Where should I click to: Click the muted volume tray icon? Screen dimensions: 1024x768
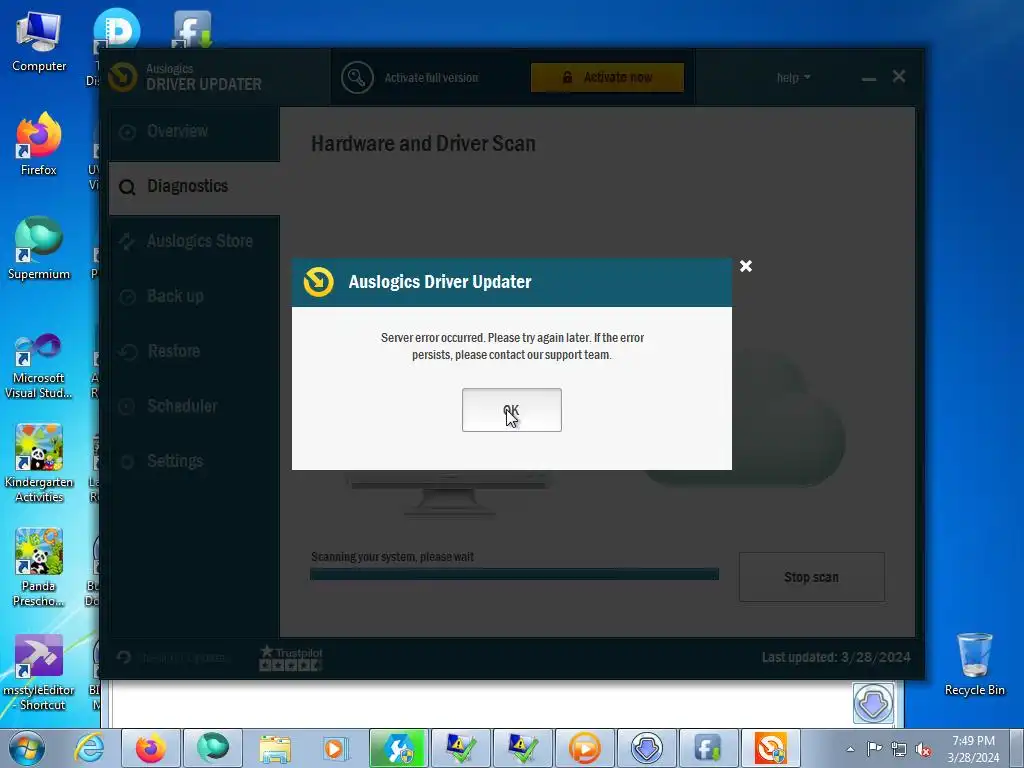coord(923,749)
